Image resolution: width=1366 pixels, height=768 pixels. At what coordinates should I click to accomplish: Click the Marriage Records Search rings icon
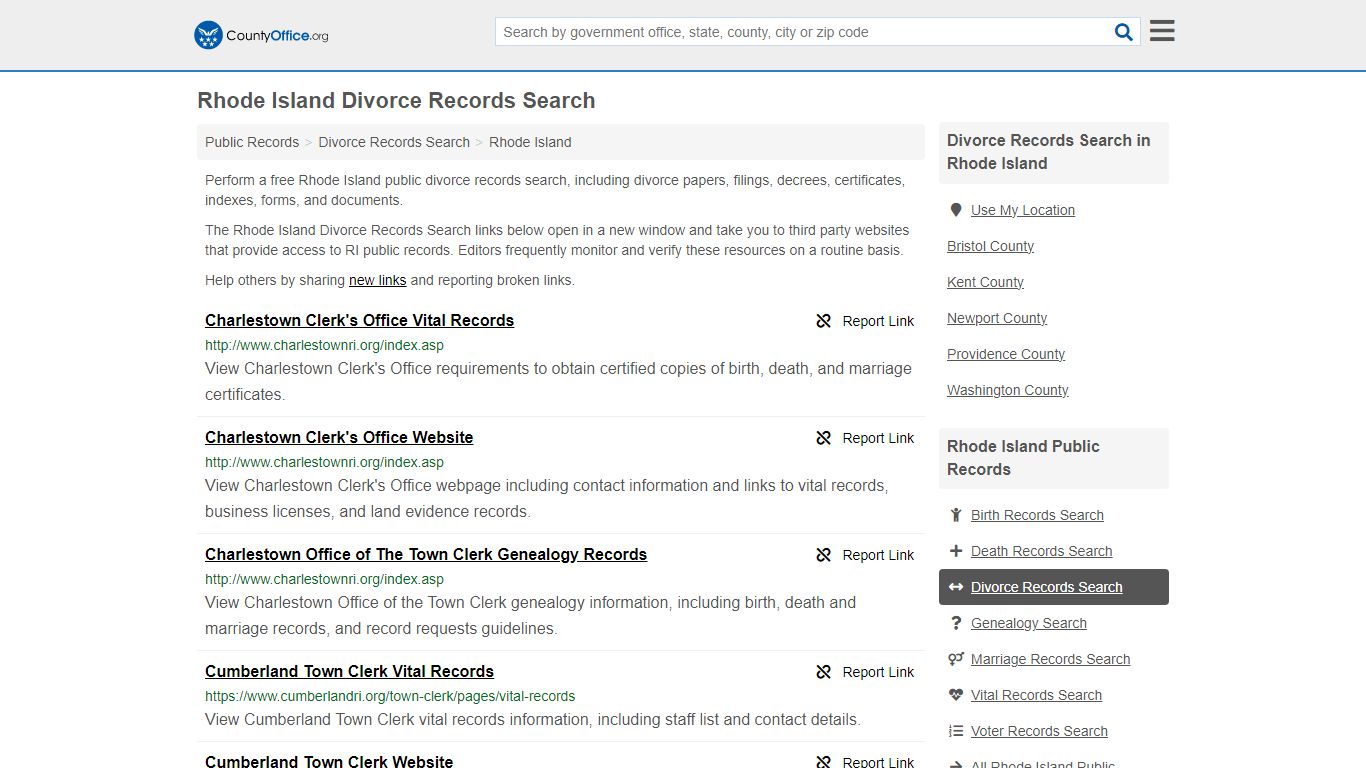pos(956,659)
